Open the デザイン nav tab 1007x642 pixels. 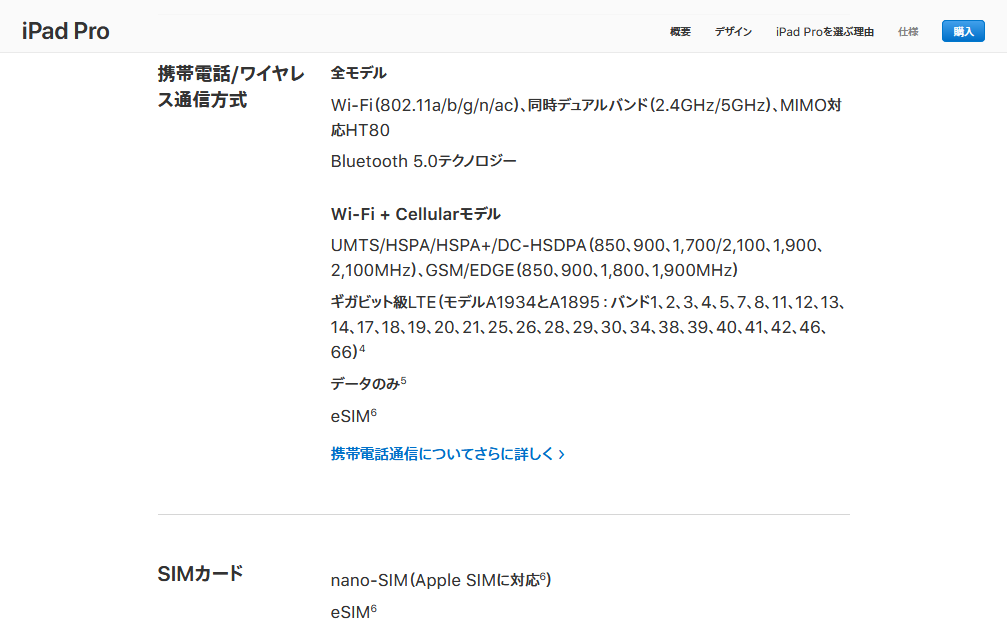click(x=733, y=31)
